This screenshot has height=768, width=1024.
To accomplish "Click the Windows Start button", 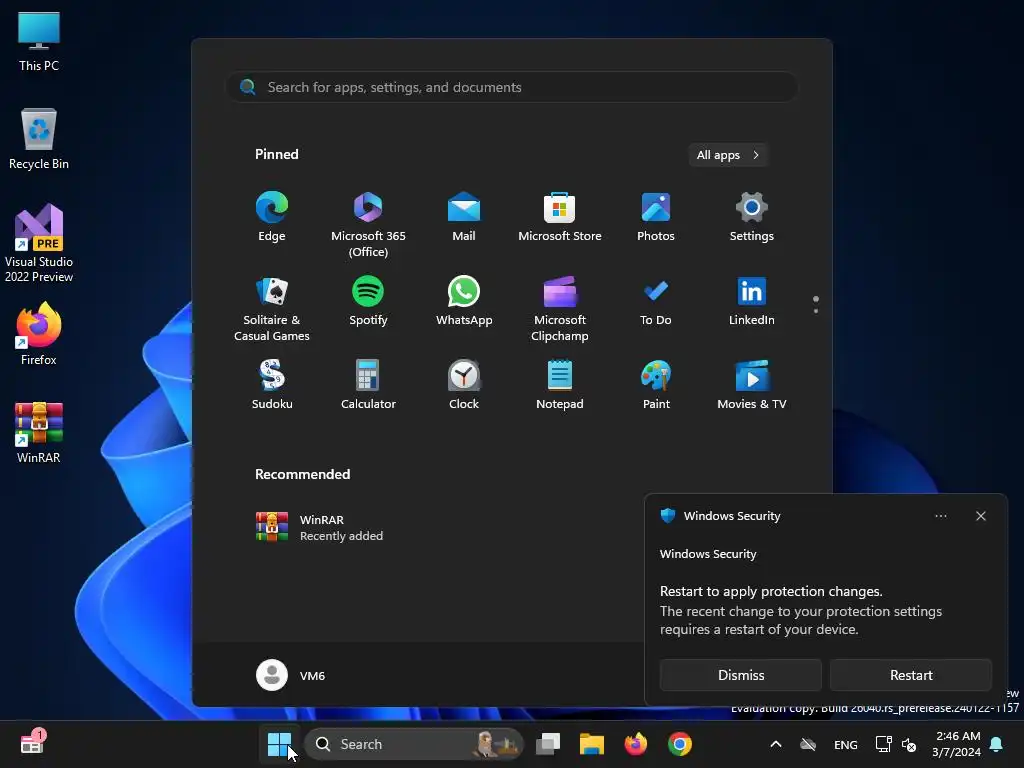I will pyautogui.click(x=280, y=744).
